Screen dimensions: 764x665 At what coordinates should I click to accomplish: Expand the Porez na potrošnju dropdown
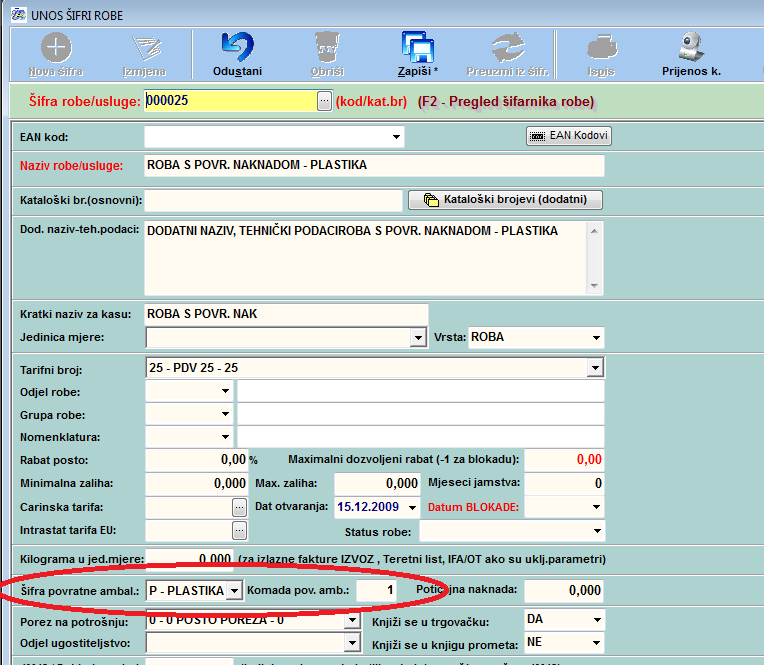pos(352,620)
